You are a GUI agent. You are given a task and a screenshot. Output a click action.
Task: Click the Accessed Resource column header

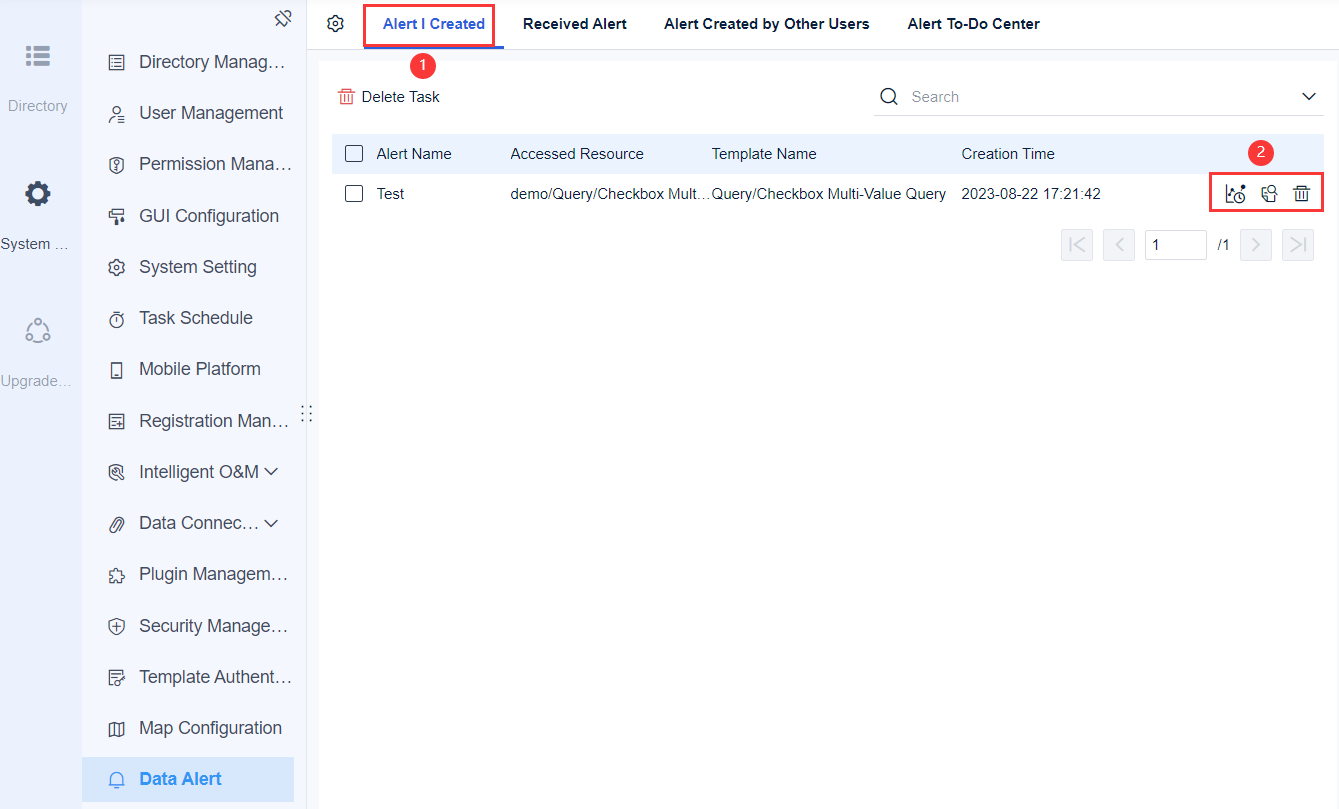click(577, 154)
